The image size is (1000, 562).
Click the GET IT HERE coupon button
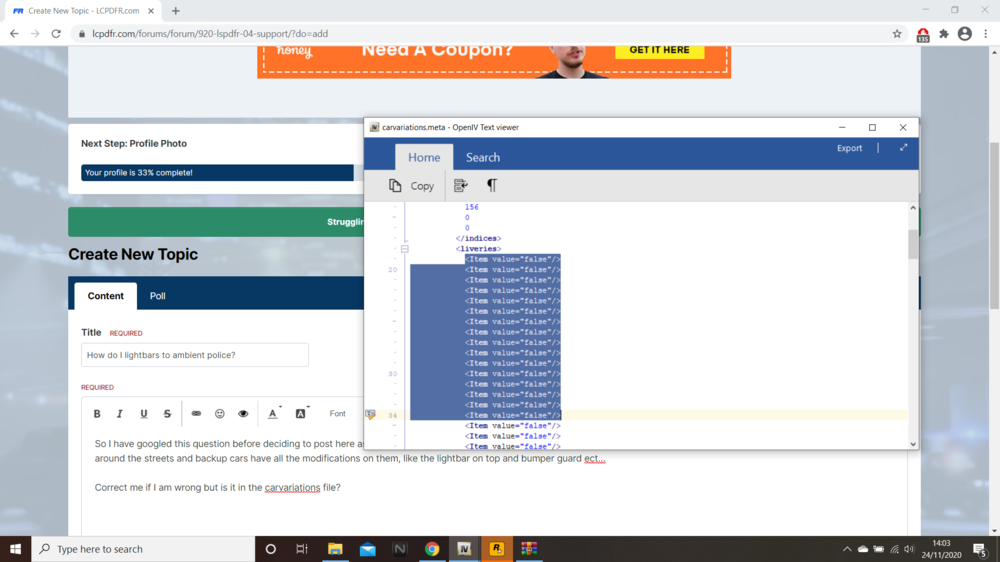[x=659, y=50]
